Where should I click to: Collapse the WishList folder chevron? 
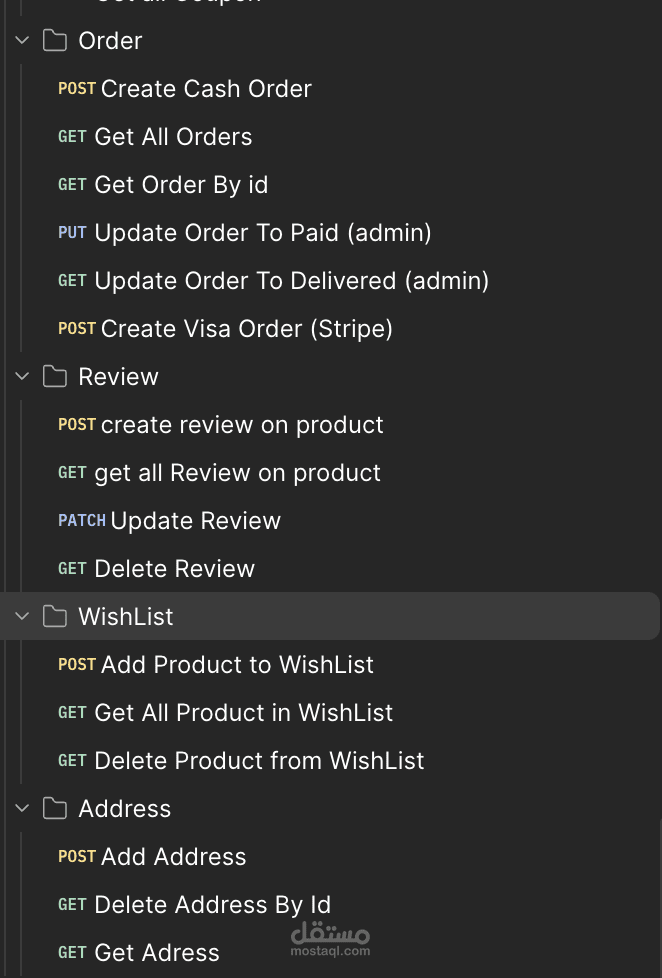click(x=22, y=617)
